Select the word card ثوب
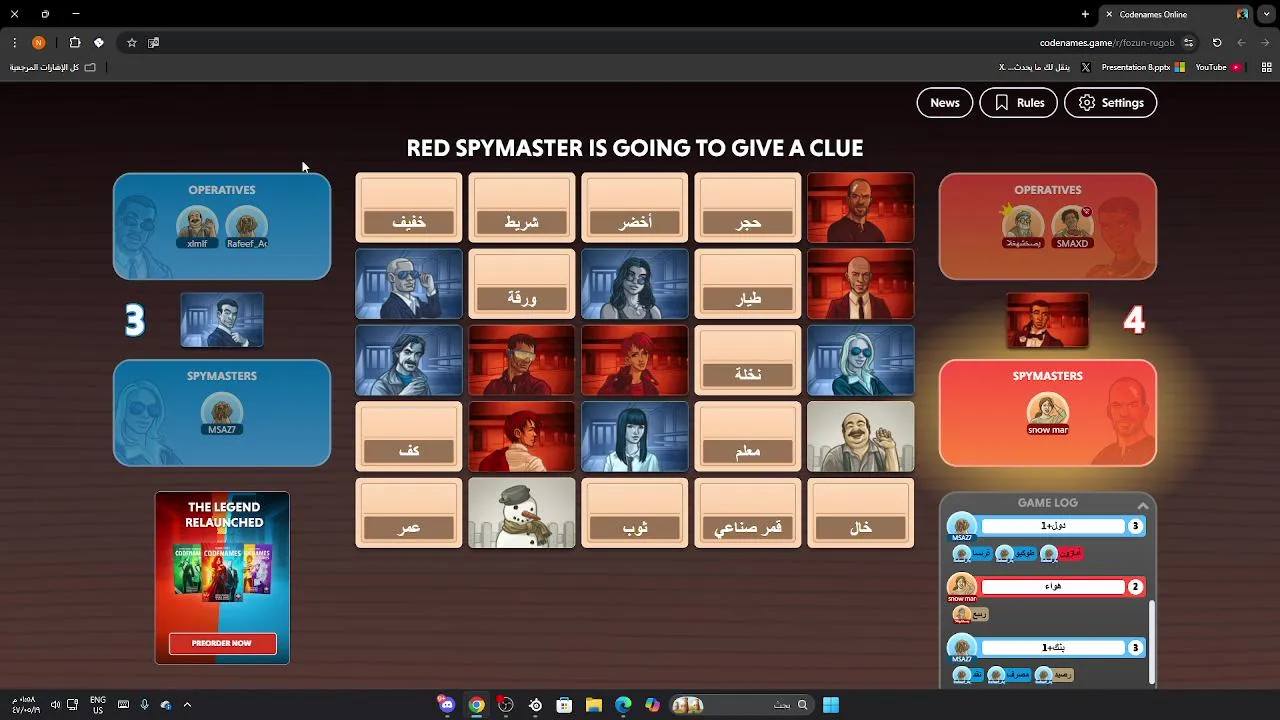The image size is (1280, 720). 634,513
